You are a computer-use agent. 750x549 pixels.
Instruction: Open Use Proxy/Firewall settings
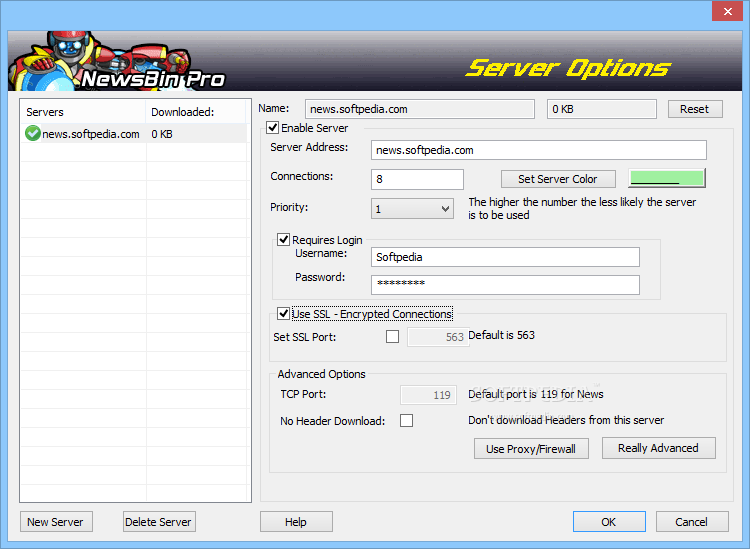(531, 449)
